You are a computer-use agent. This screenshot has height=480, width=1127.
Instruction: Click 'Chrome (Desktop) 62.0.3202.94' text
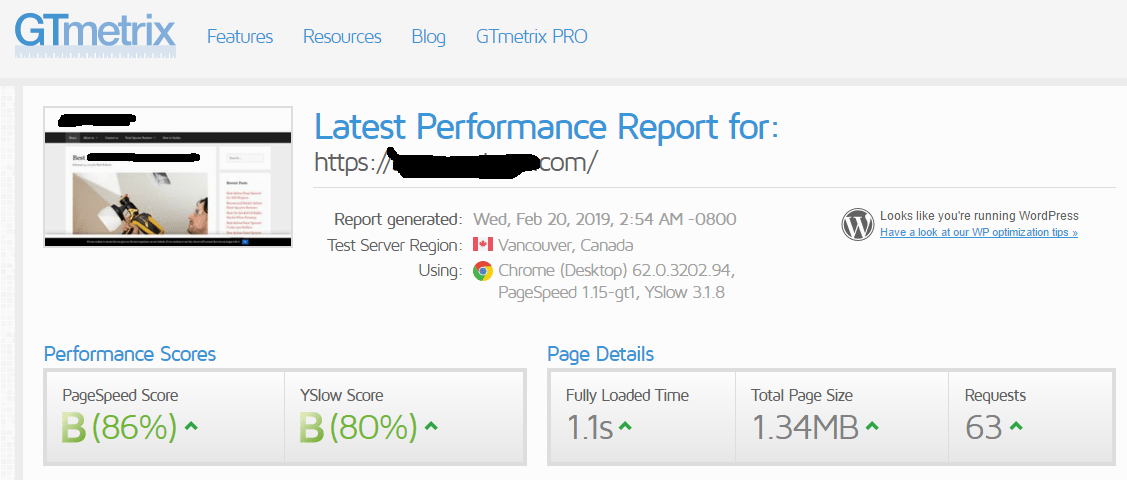tap(616, 271)
